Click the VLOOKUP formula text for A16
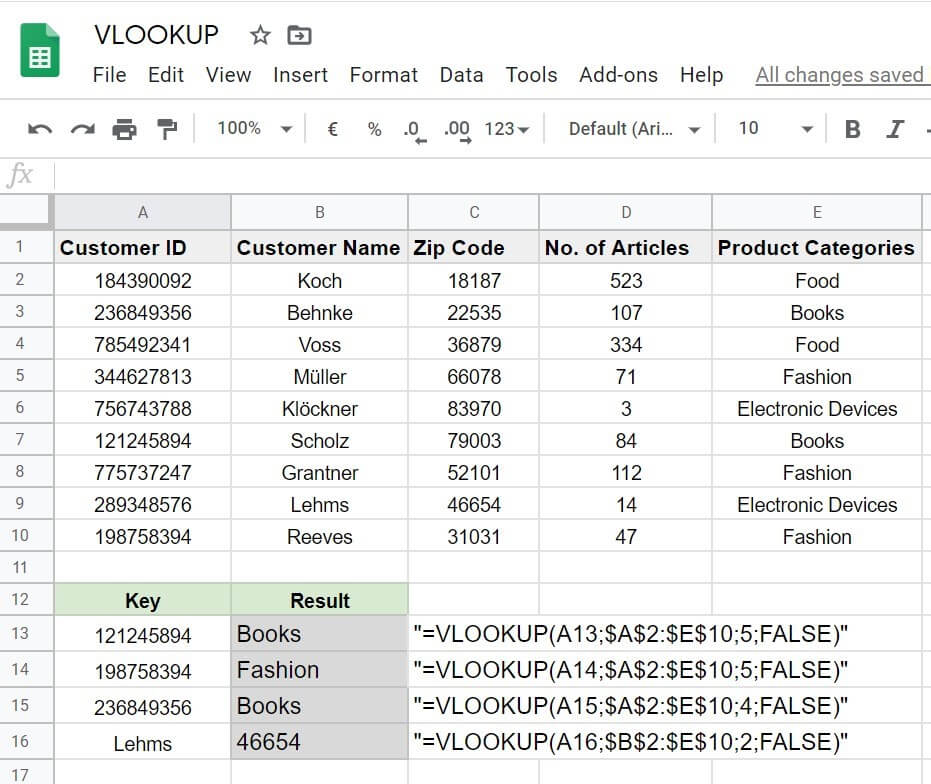 [631, 742]
